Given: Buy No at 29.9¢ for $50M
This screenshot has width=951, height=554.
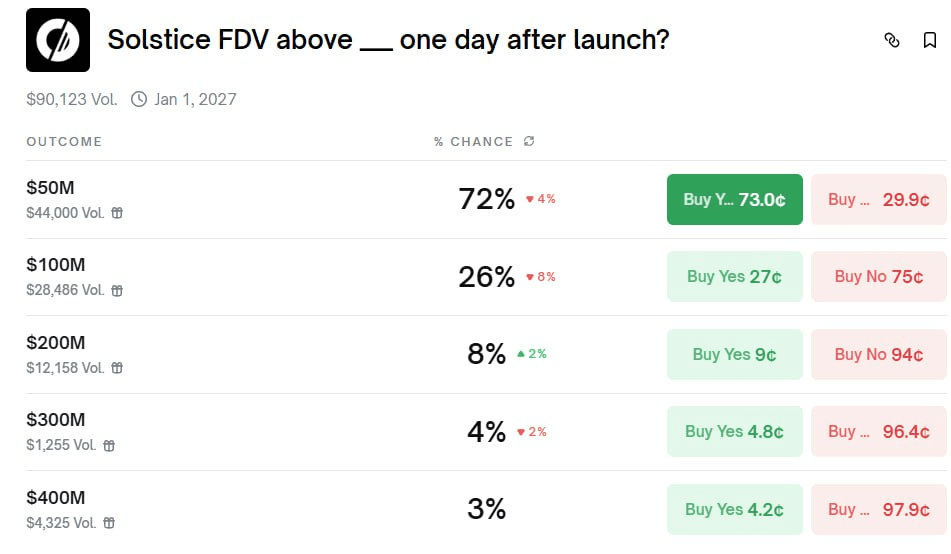Looking at the screenshot, I should tap(878, 199).
